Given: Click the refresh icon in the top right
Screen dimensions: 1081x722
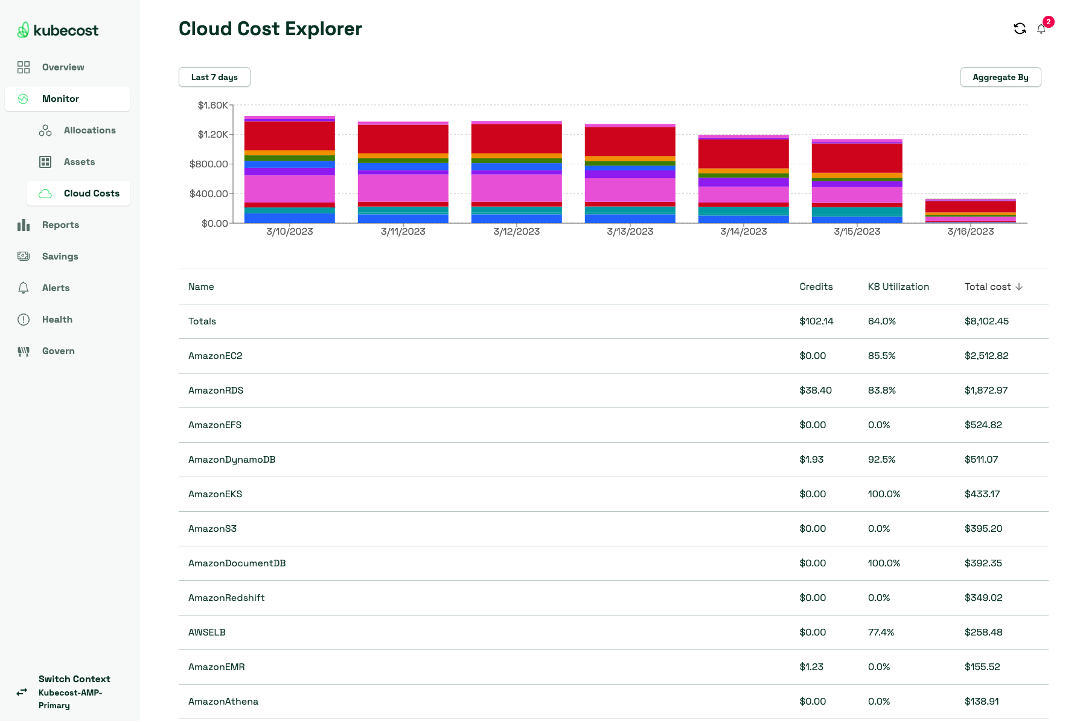Looking at the screenshot, I should click(x=1019, y=28).
